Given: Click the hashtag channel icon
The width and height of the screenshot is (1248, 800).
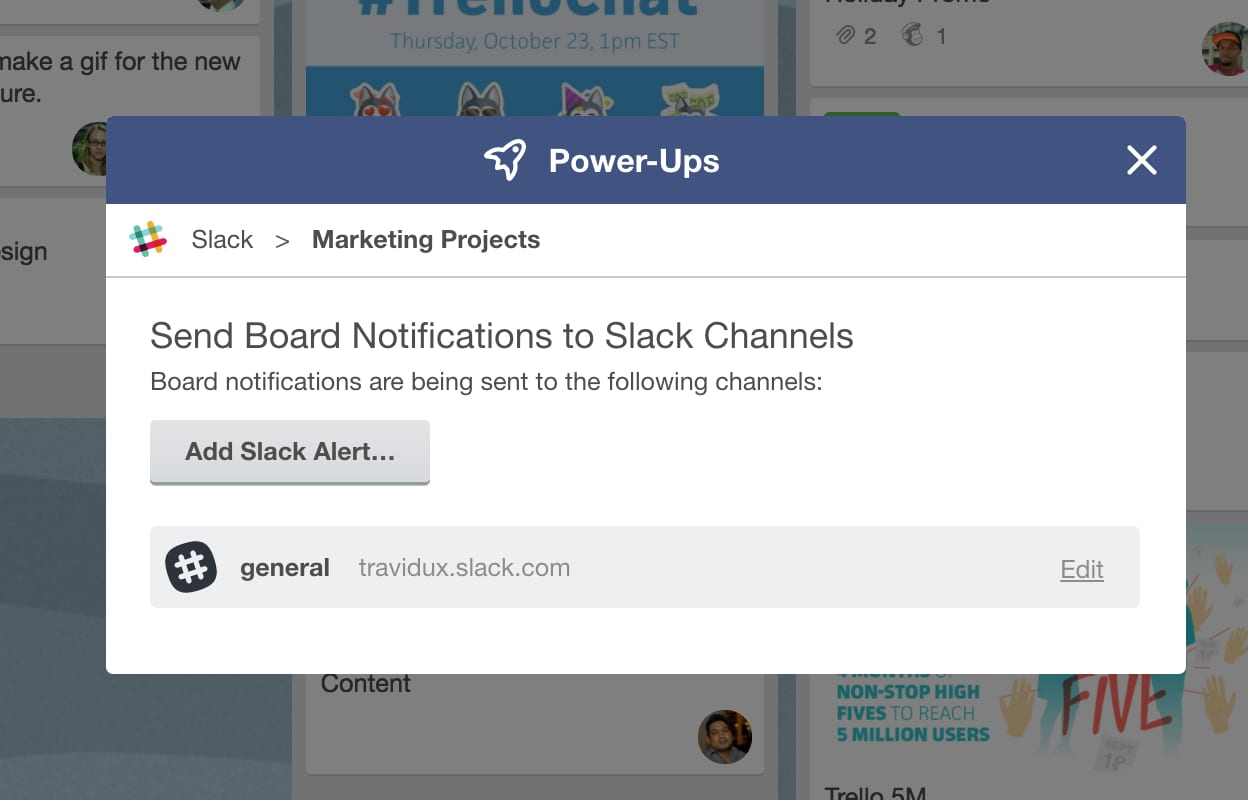Looking at the screenshot, I should coord(191,567).
